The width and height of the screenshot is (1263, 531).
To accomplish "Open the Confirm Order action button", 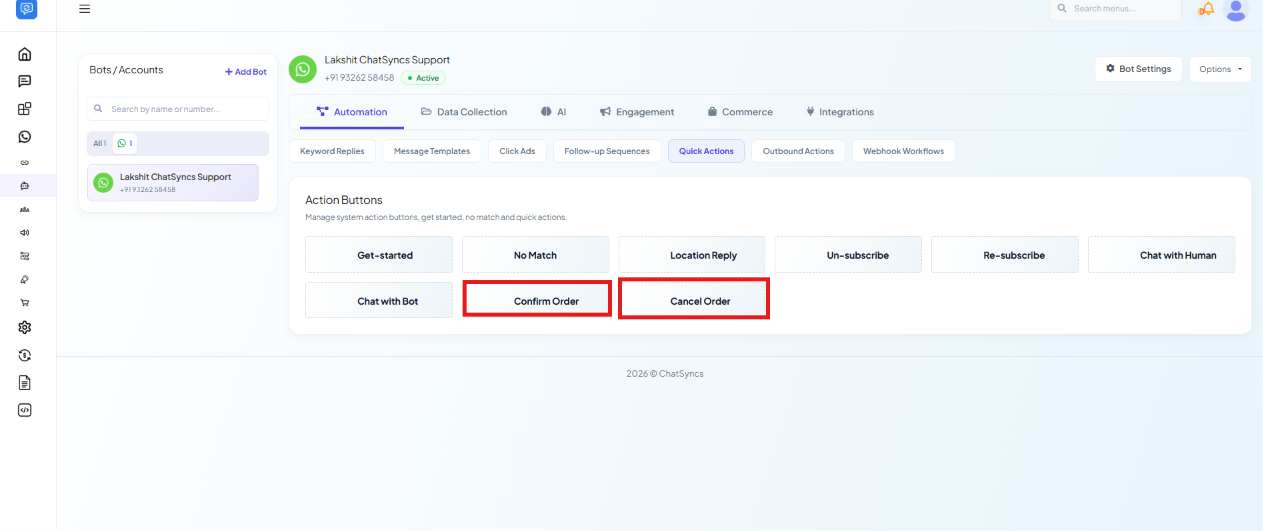I will pos(537,300).
